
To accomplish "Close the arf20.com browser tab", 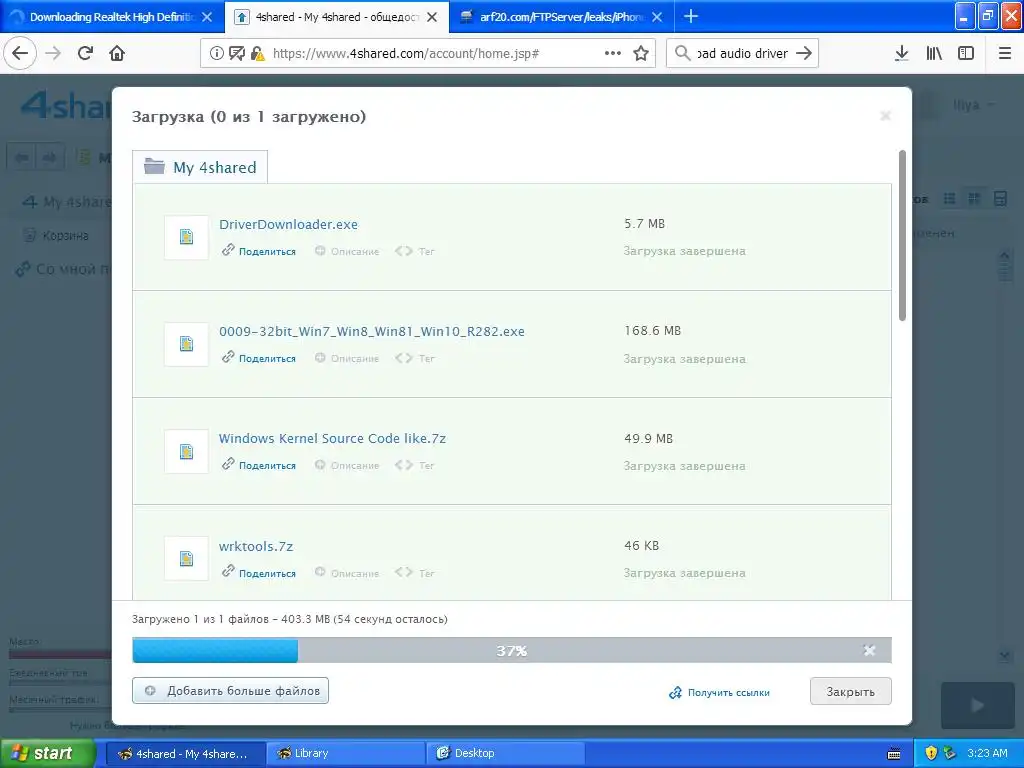I will pyautogui.click(x=657, y=17).
